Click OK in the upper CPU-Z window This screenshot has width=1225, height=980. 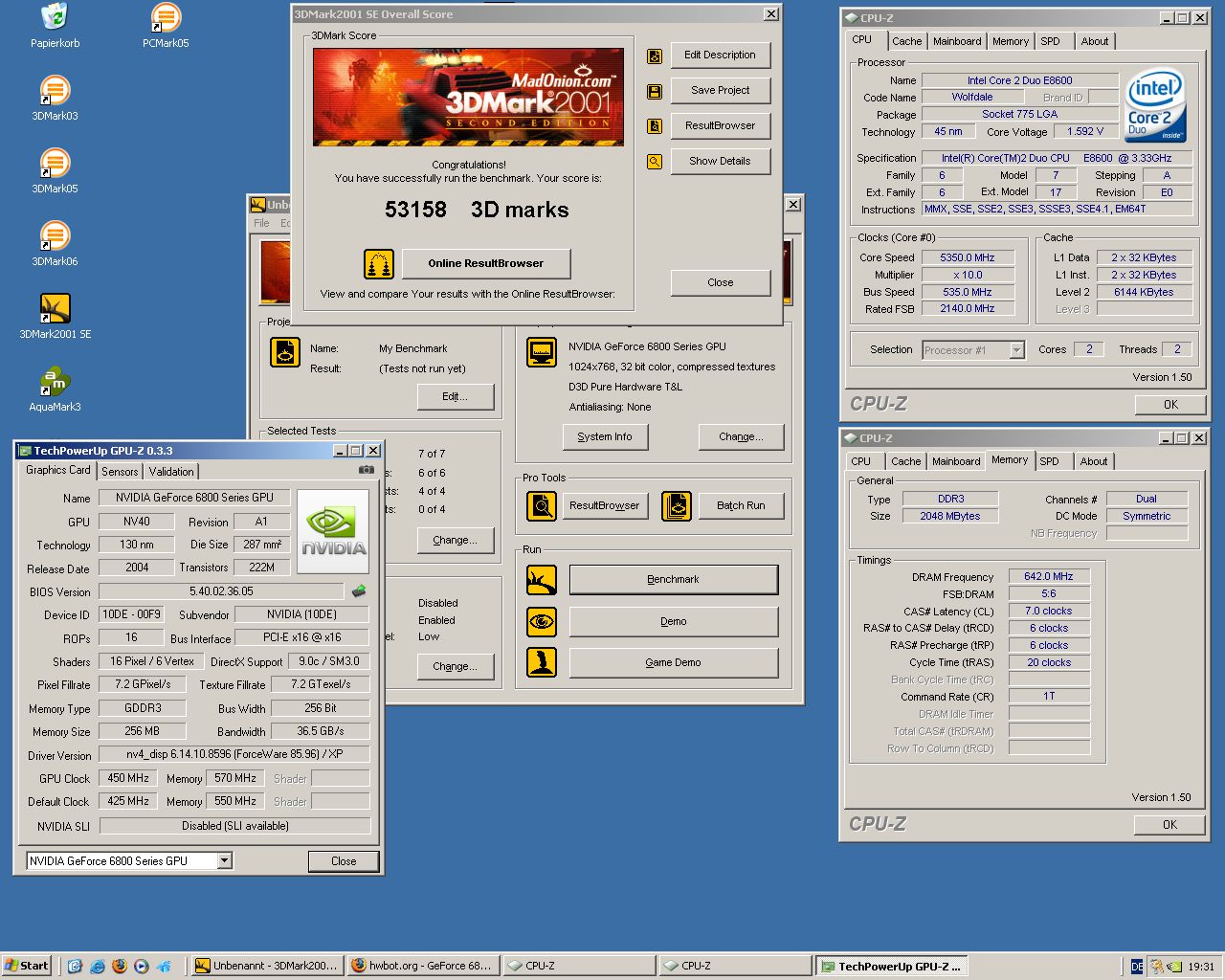tap(1170, 405)
